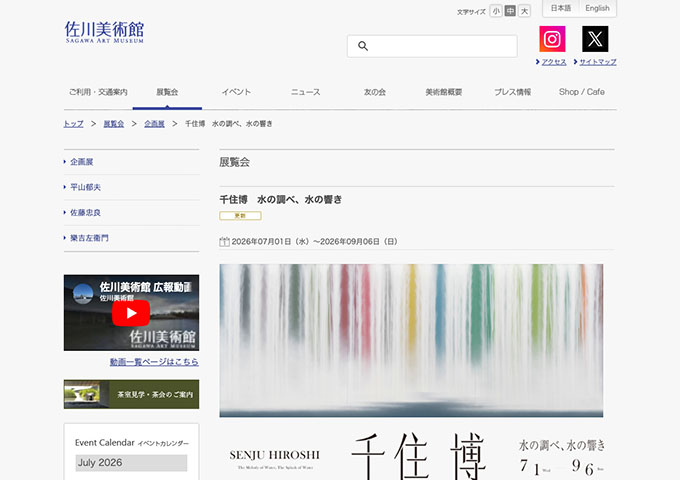Open the 動画一覧ページはこちら link
Image resolution: width=680 pixels, height=480 pixels.
(x=154, y=362)
